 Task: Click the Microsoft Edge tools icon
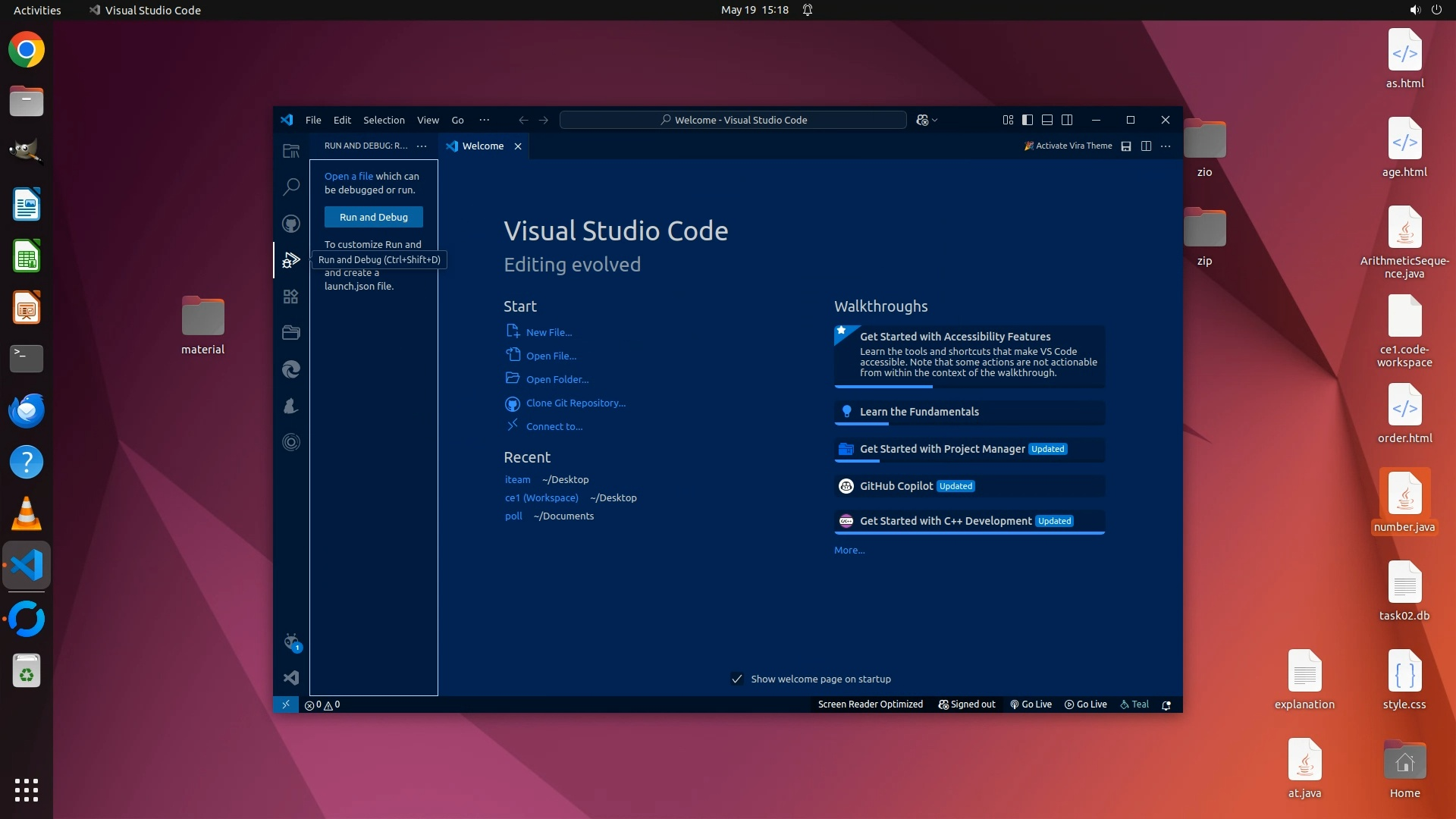[291, 369]
